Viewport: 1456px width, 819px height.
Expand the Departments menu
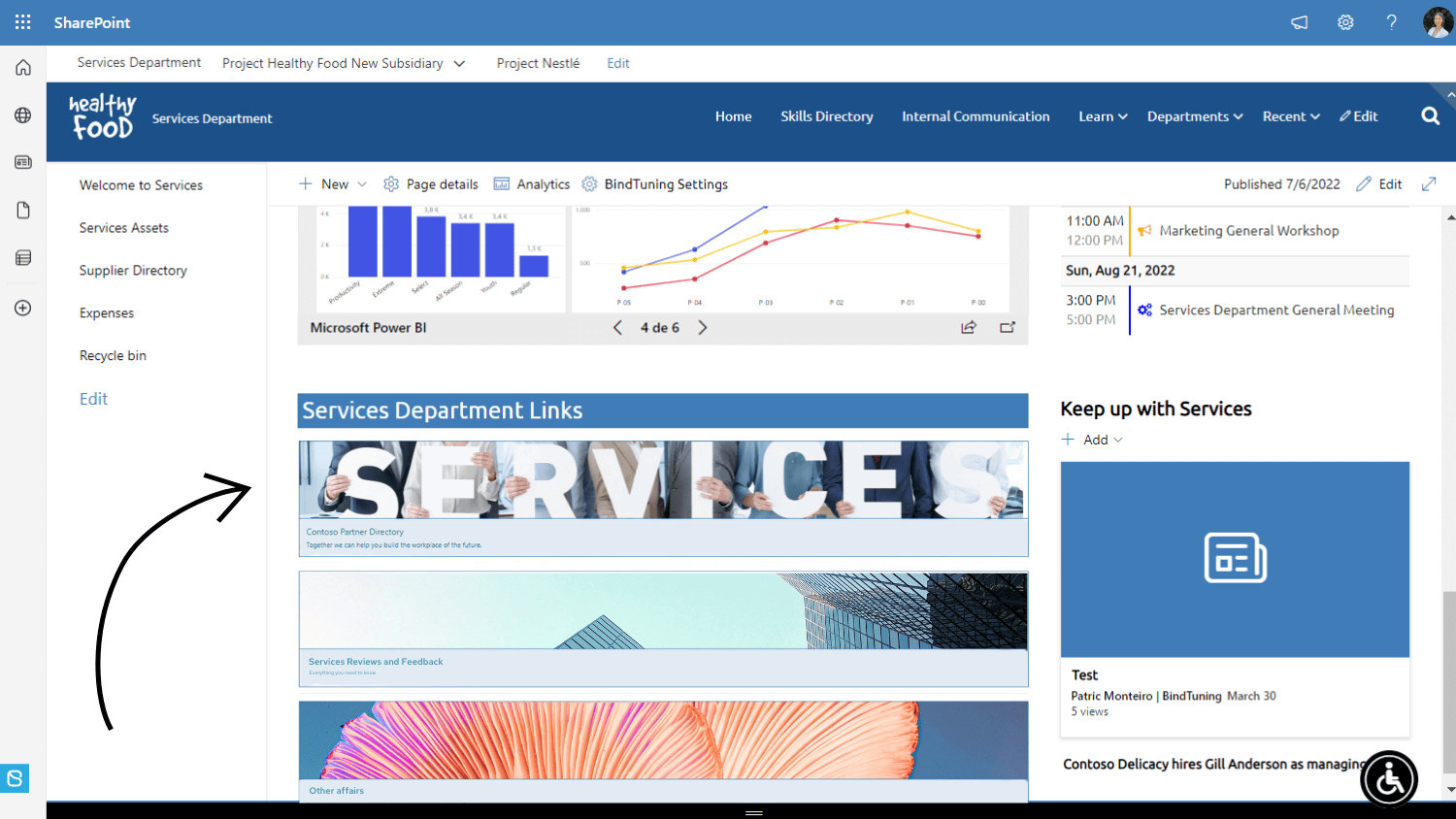coord(1195,116)
